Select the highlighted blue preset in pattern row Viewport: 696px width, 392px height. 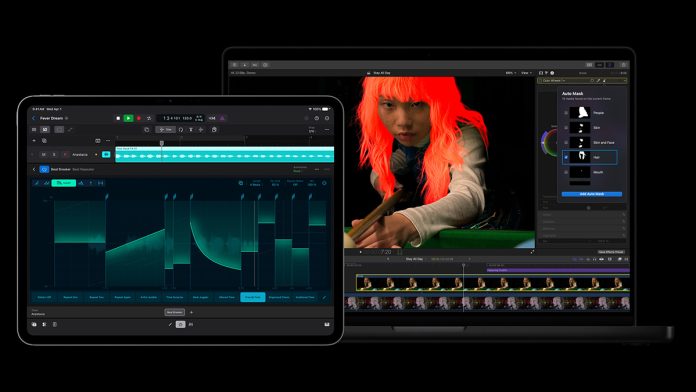253,297
